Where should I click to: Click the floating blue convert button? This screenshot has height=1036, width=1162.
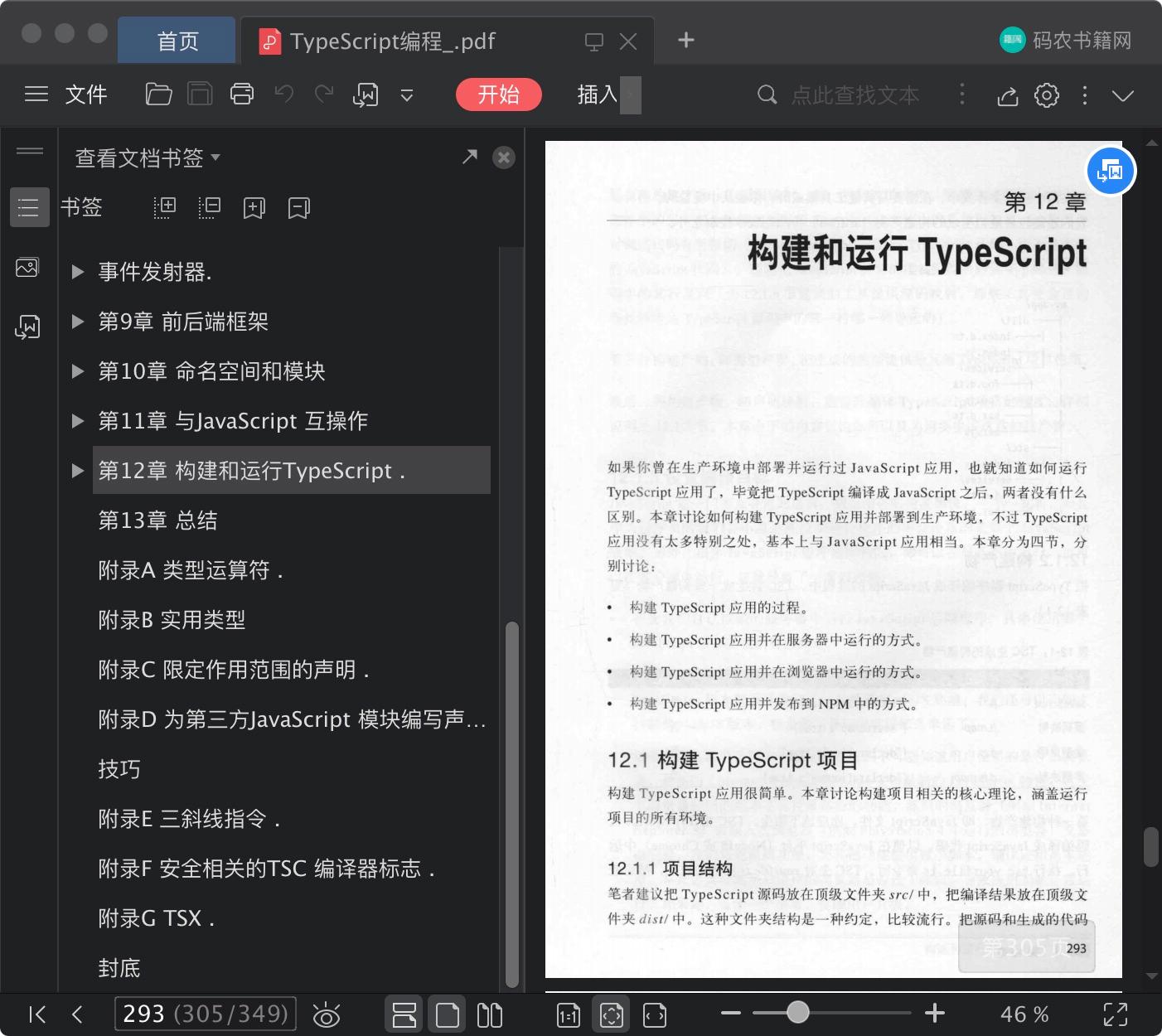pyautogui.click(x=1111, y=172)
